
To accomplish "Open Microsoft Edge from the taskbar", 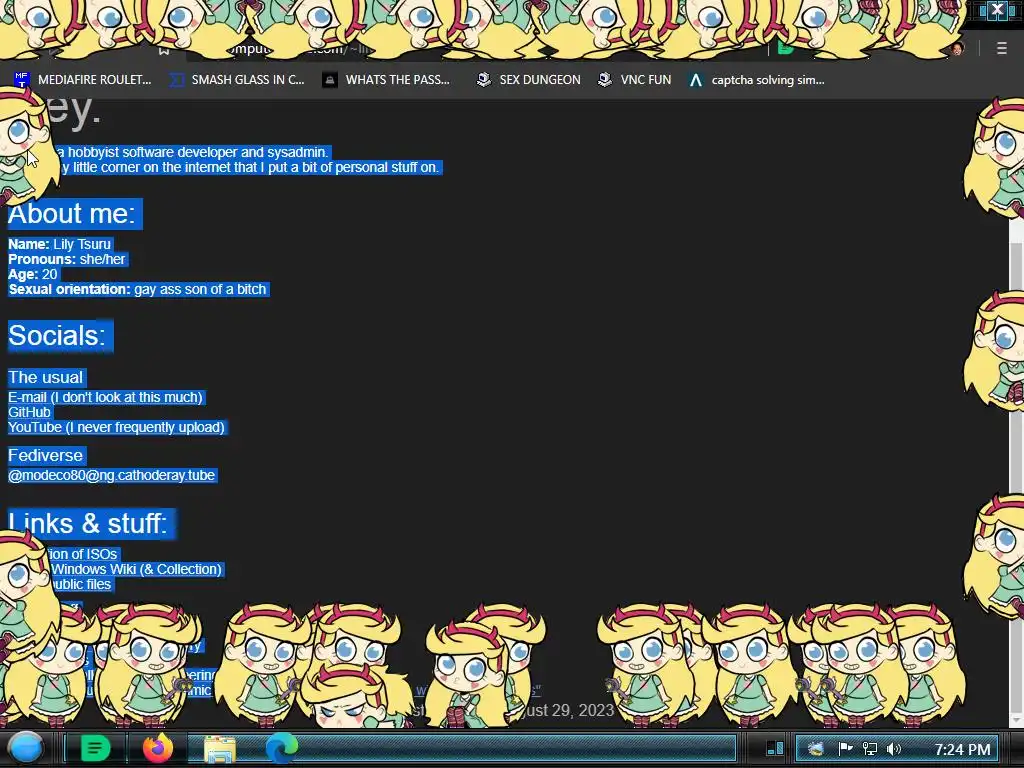I will (x=281, y=748).
